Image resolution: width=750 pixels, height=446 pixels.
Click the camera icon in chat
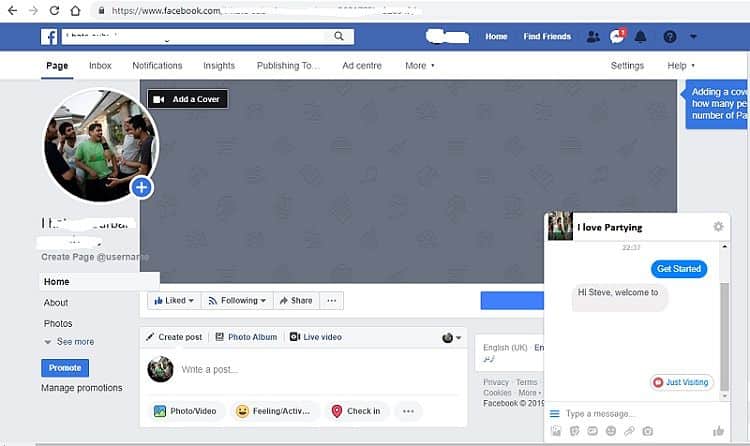coord(647,431)
